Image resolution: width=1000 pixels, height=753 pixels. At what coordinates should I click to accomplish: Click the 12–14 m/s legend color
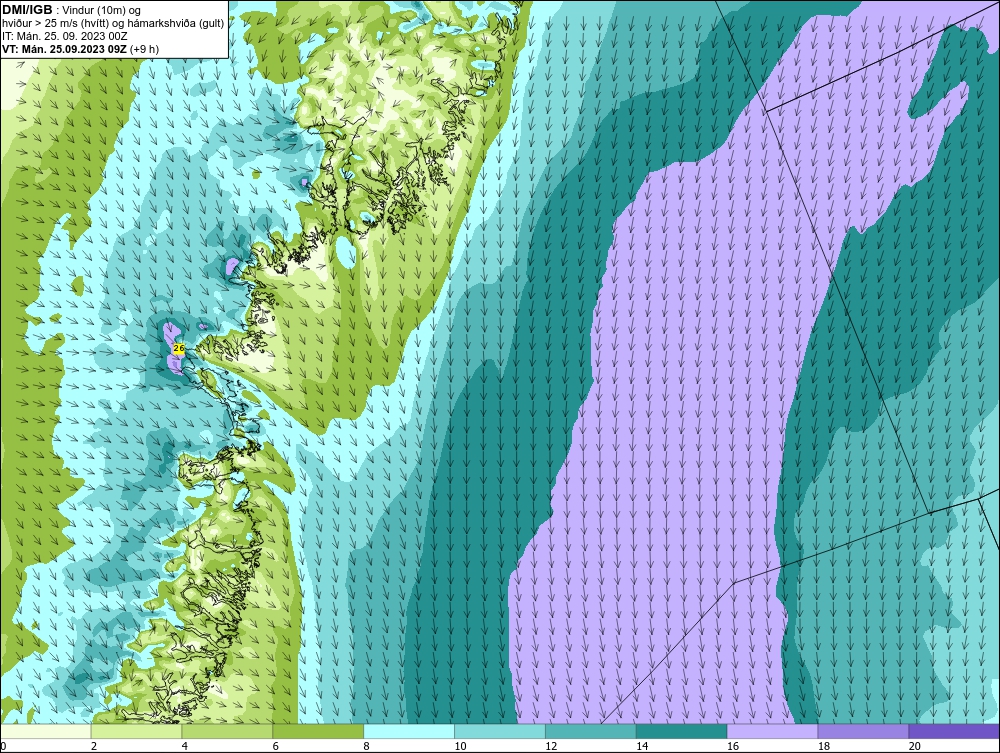pyautogui.click(x=591, y=731)
